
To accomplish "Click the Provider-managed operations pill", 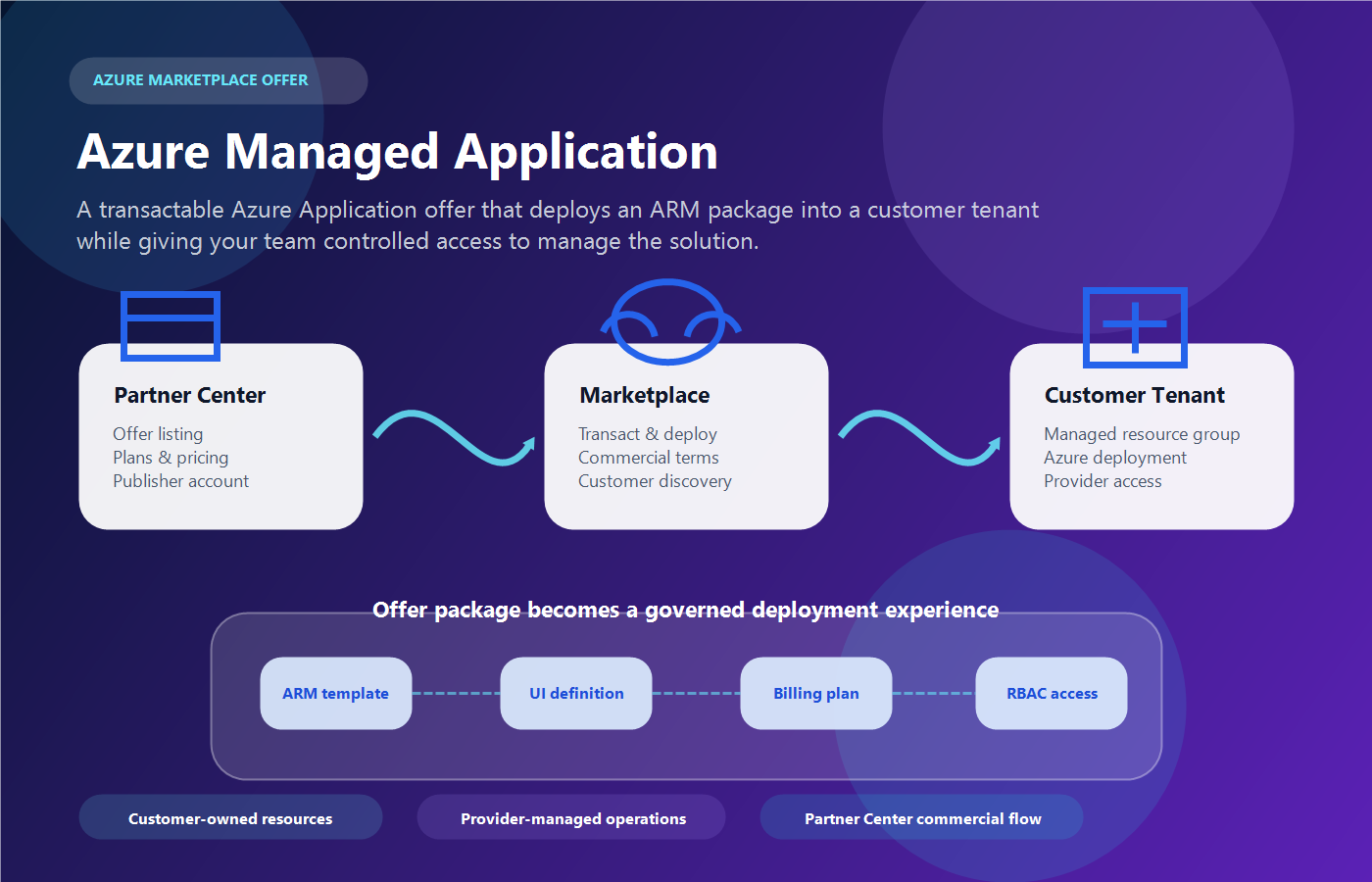I will (x=571, y=817).
